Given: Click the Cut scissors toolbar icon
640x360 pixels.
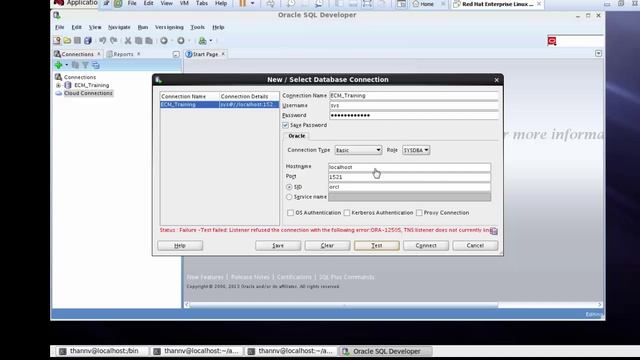Looking at the screenshot, I should point(128,40).
